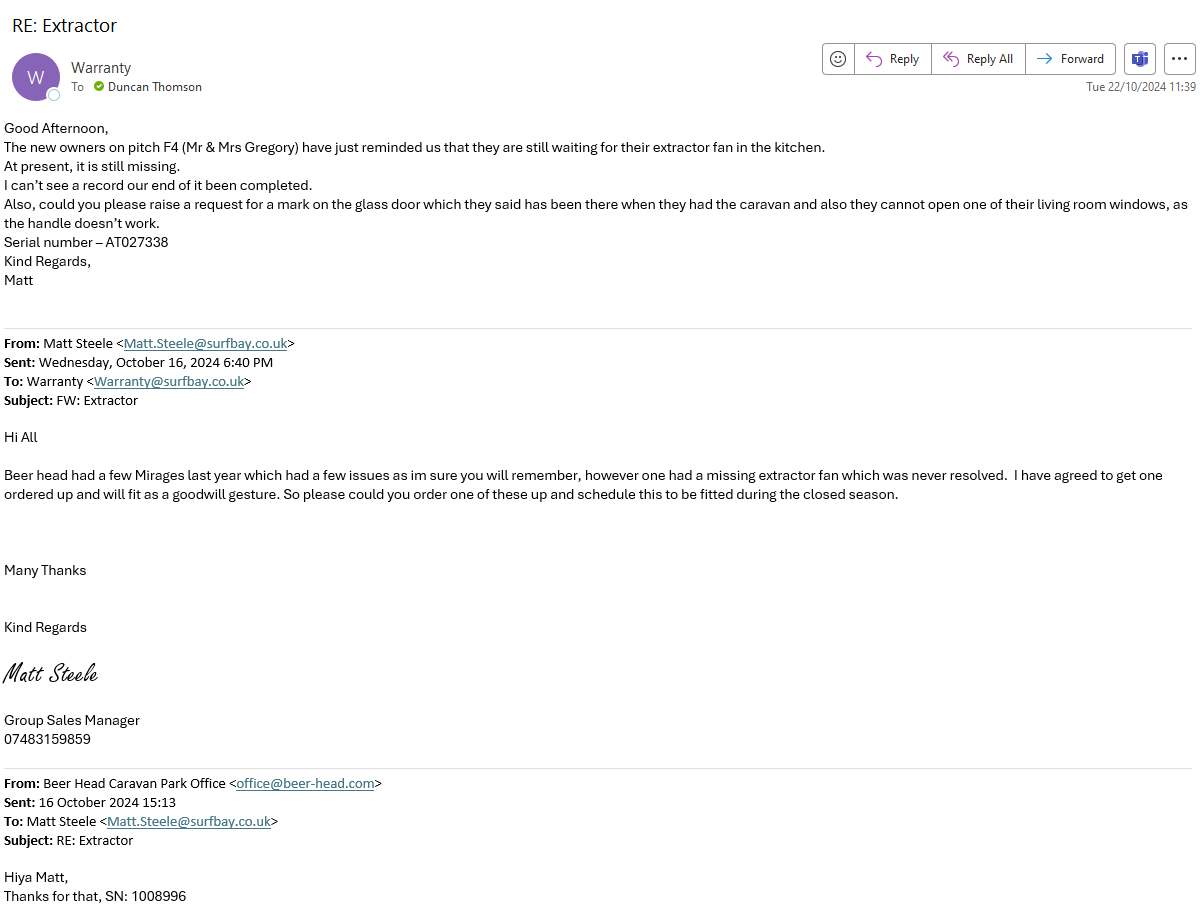Click the serial number AT027338 line
The image size is (1202, 906).
click(86, 242)
